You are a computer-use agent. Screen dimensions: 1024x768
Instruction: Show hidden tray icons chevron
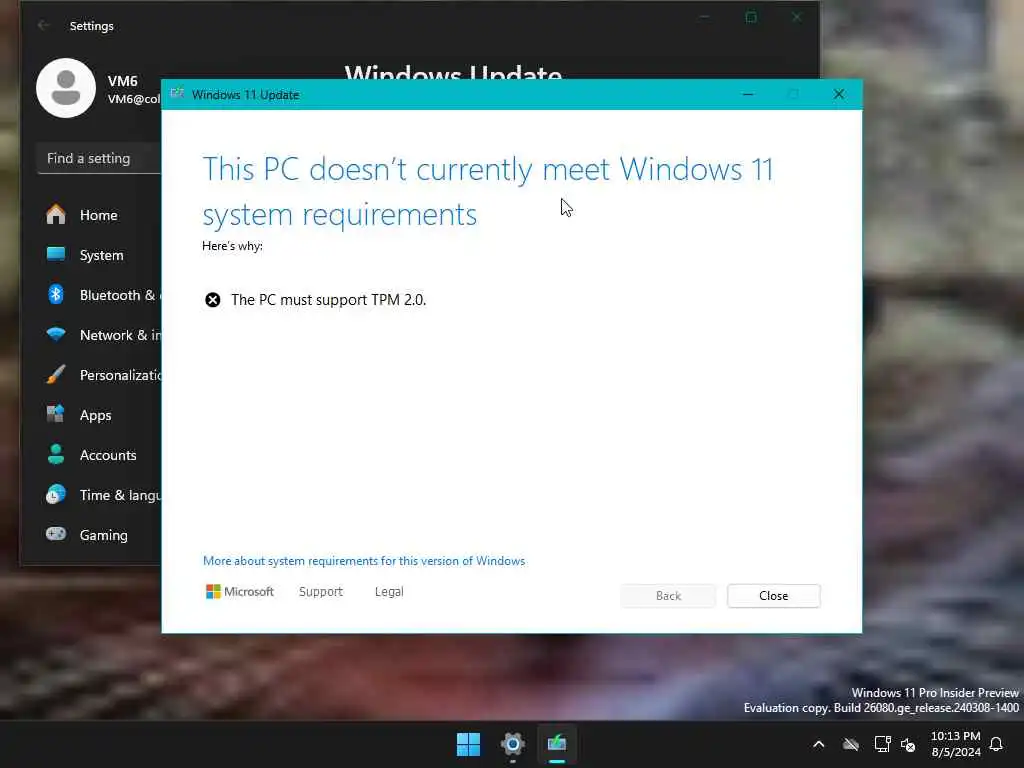[819, 744]
